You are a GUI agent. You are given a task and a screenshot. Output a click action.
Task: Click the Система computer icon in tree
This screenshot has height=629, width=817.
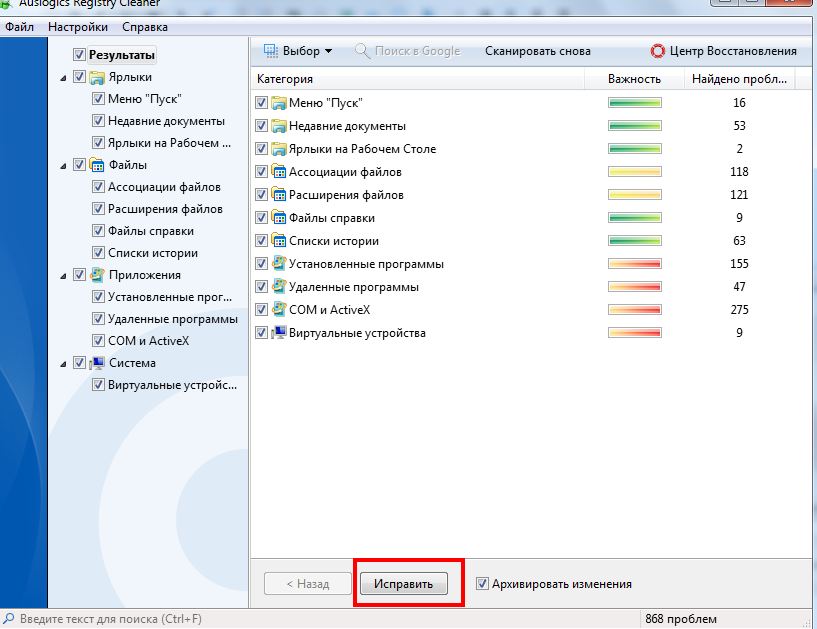(97, 363)
